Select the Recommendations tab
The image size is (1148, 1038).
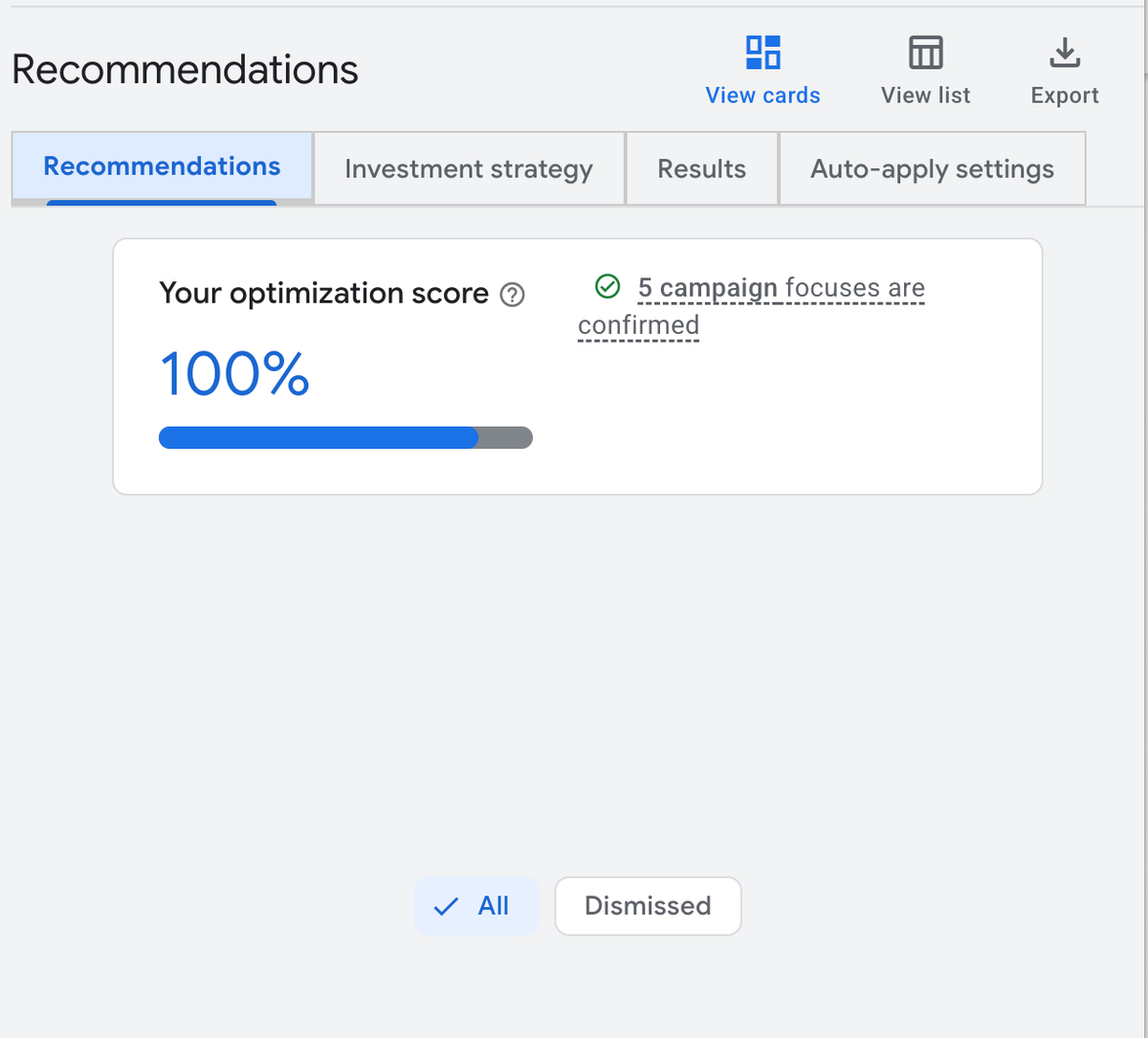click(x=162, y=167)
